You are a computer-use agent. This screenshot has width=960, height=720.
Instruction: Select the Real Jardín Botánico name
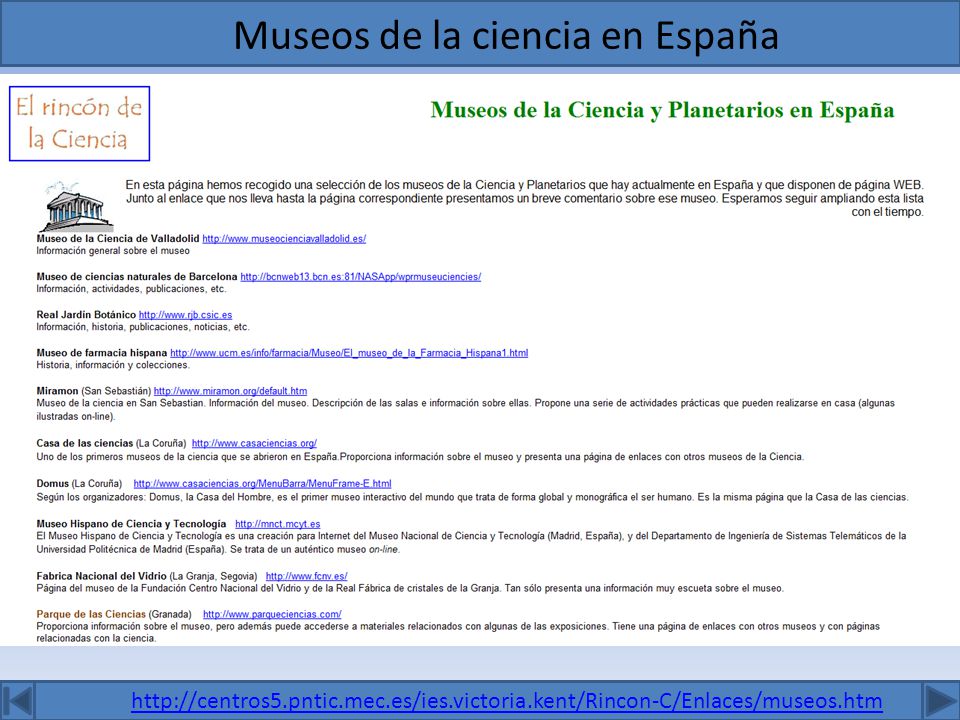pyautogui.click(x=86, y=315)
